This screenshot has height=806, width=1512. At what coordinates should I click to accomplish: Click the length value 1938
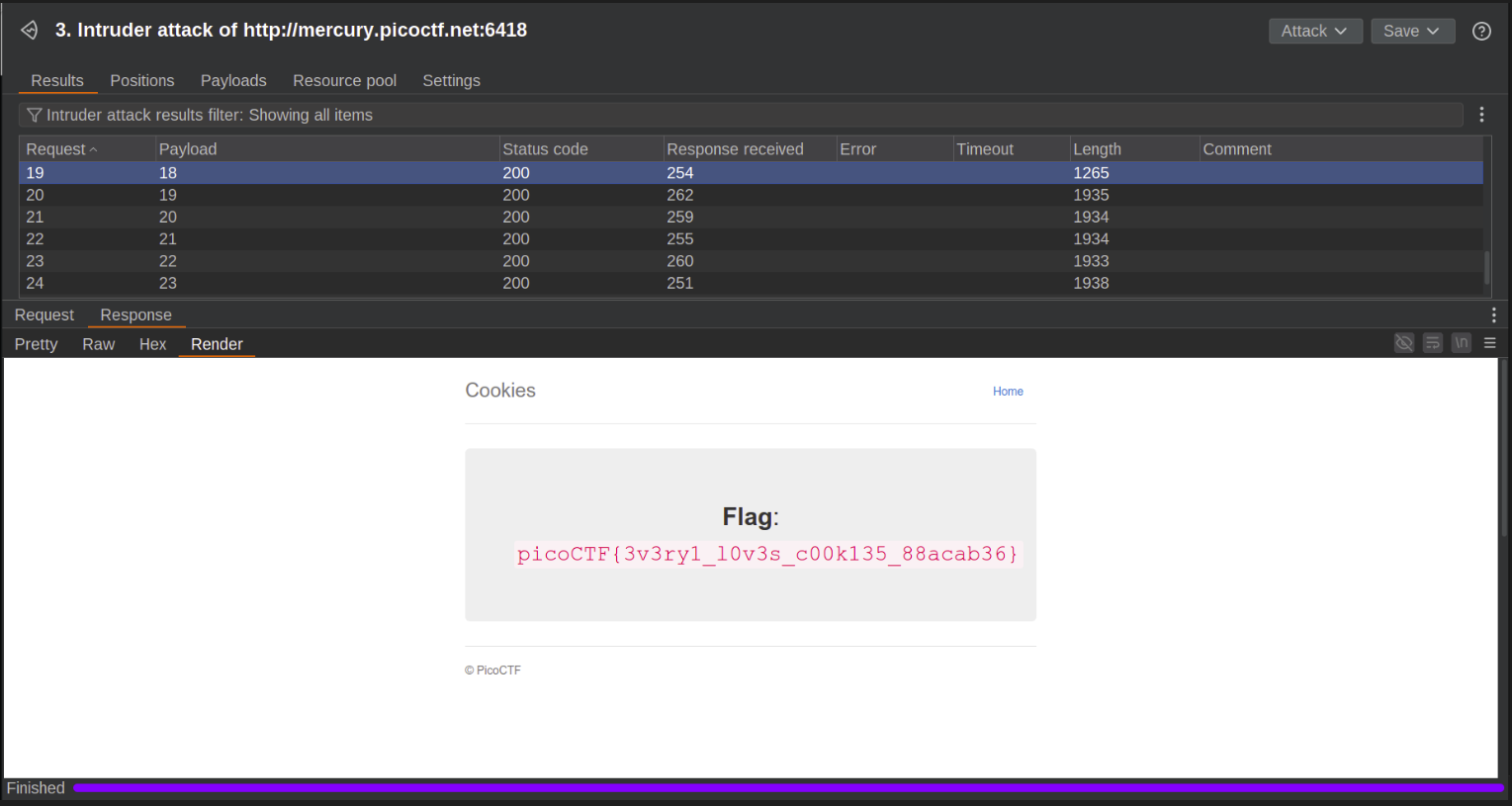[x=1091, y=283]
